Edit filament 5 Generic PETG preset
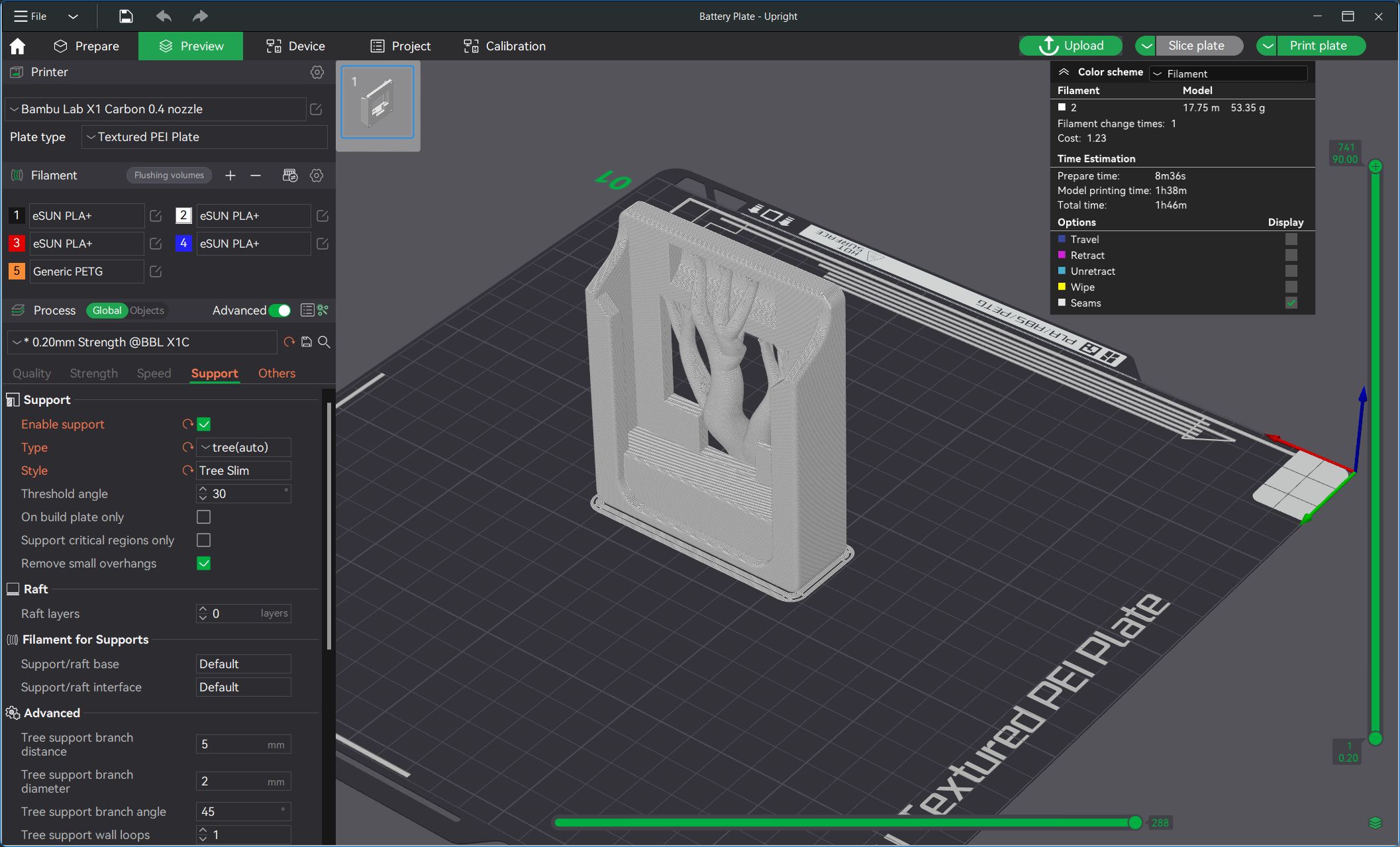 coord(156,272)
